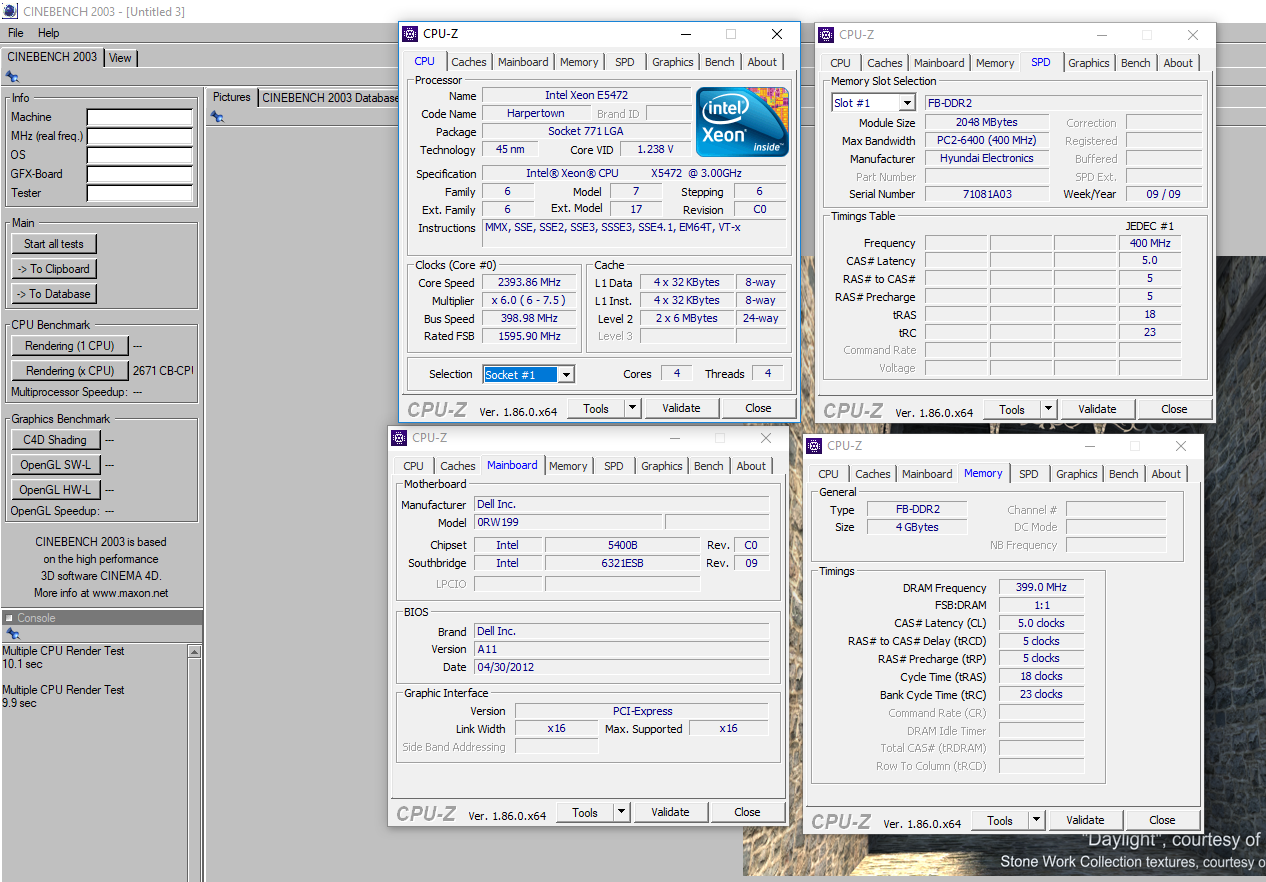Run Rendering (x CPU) benchmark
1266x882 pixels.
70,371
